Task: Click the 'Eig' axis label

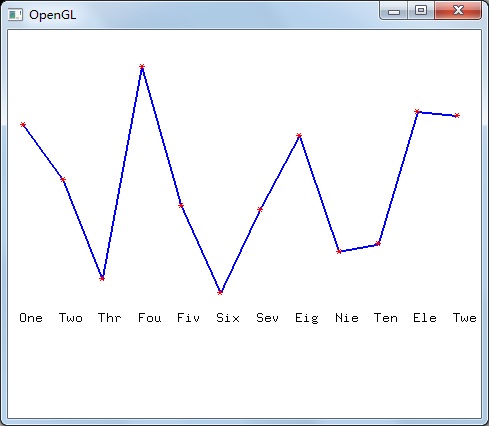Action: (307, 318)
